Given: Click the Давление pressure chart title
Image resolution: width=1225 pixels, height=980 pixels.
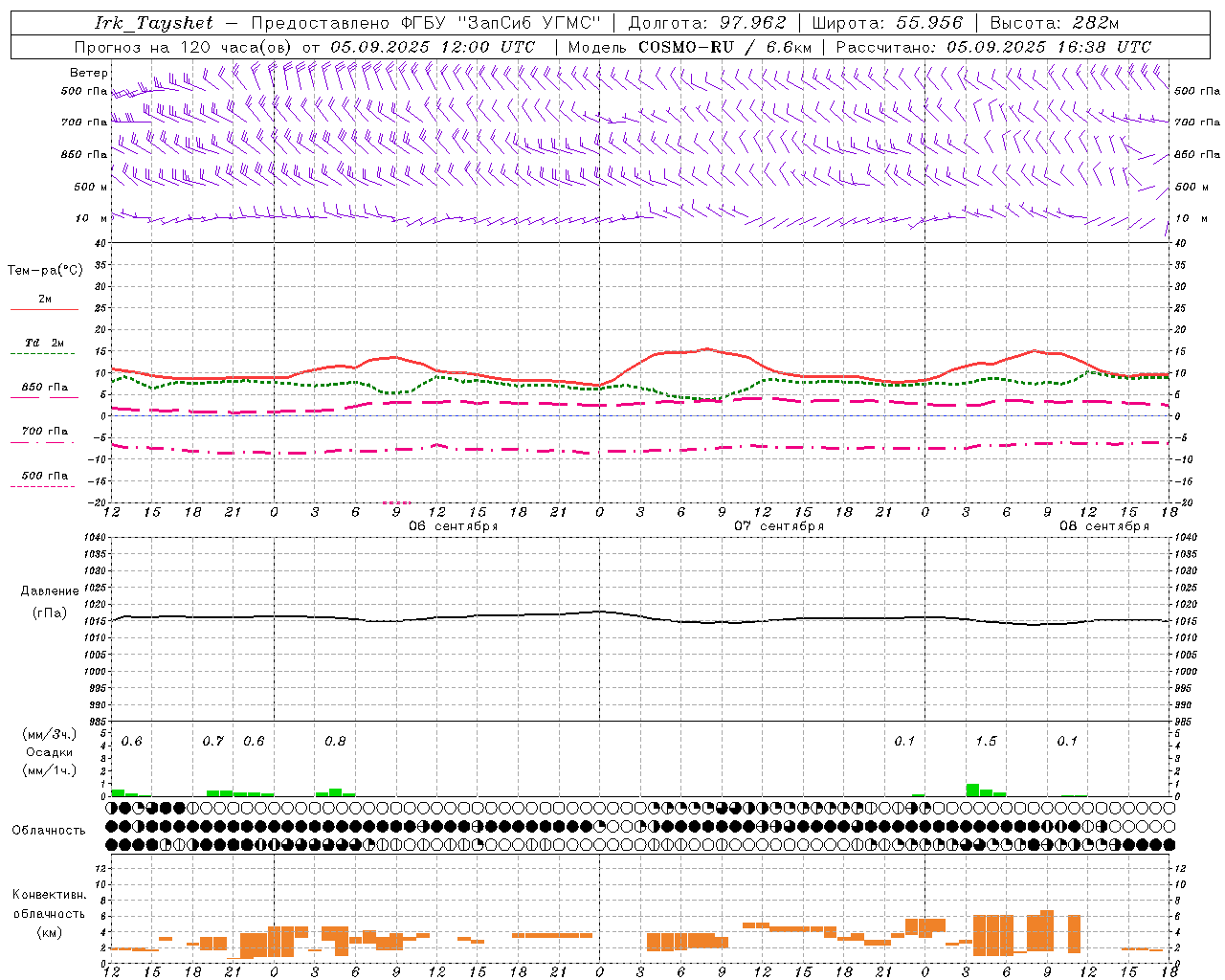Looking at the screenshot, I should tap(50, 591).
